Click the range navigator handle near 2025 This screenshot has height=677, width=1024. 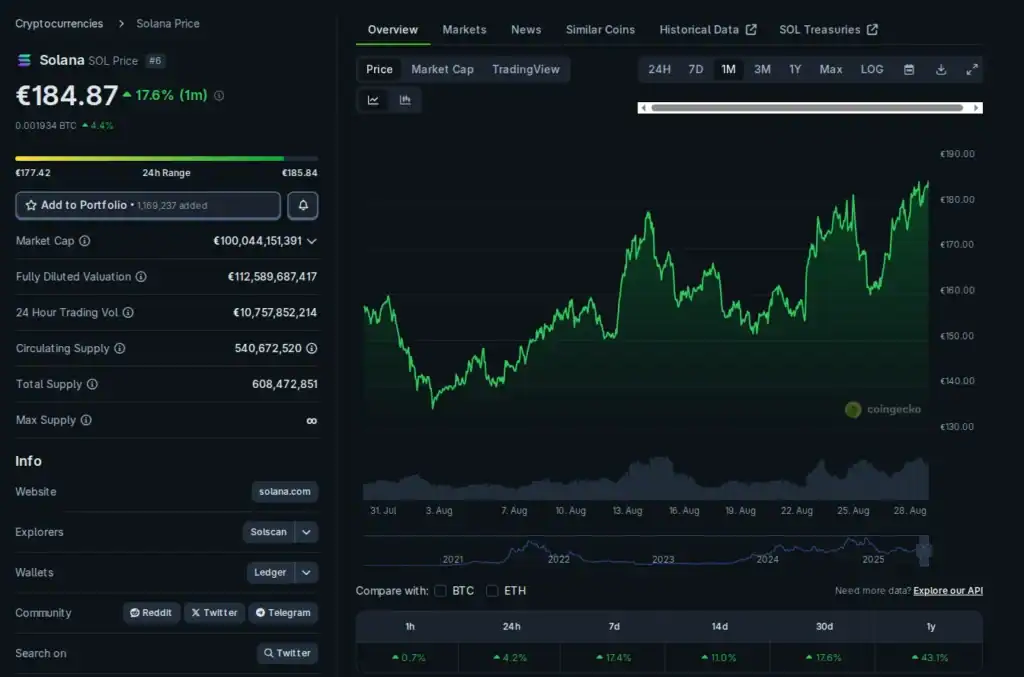(x=923, y=551)
